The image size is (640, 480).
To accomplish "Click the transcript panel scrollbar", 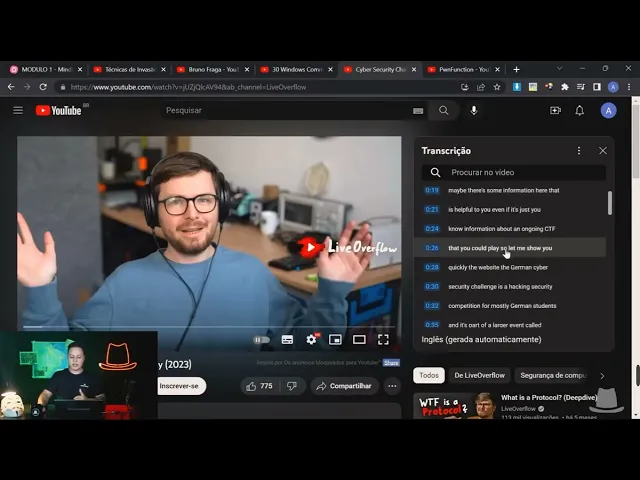I will point(610,203).
